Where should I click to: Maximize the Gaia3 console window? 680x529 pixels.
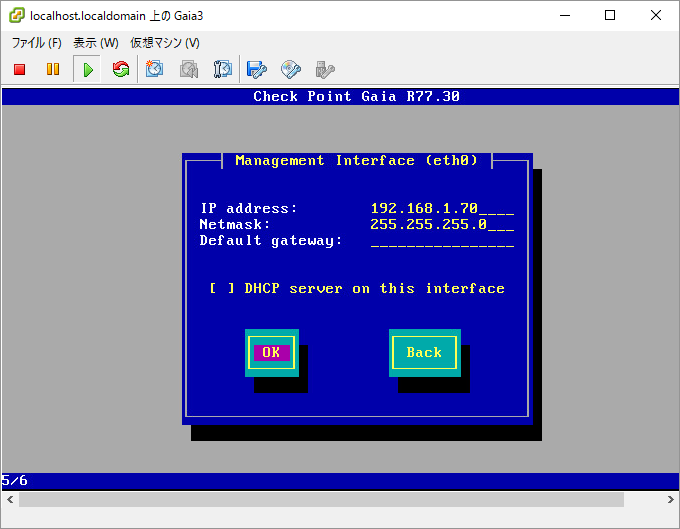pos(610,16)
